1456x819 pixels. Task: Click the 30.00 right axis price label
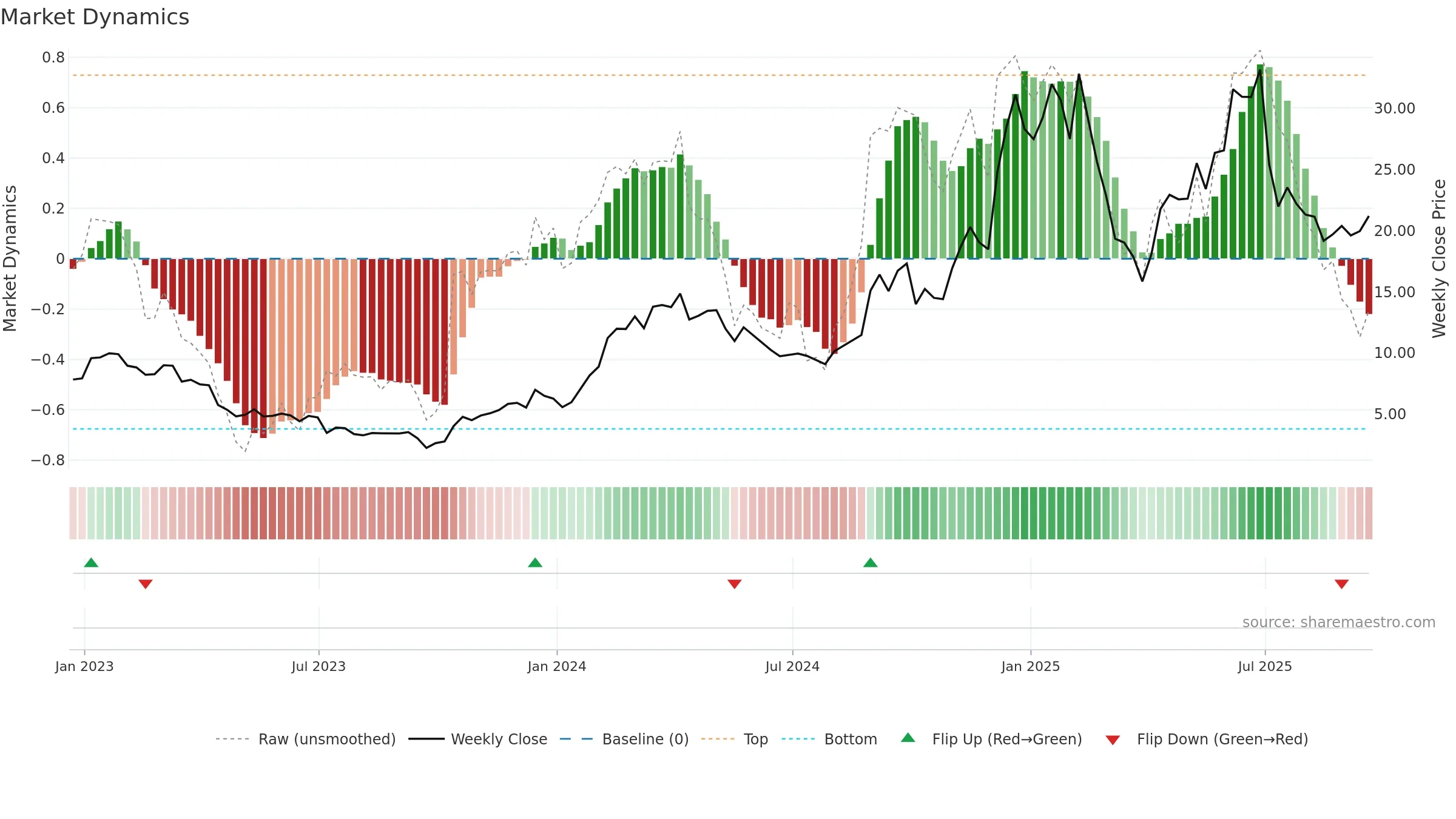1395,108
